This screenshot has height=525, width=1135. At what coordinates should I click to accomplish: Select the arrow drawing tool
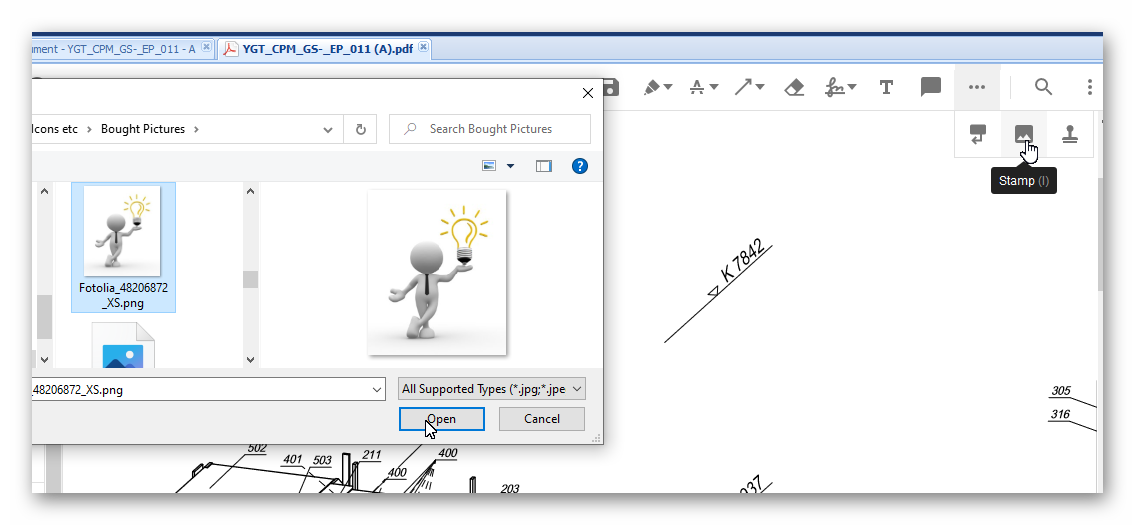[x=744, y=88]
